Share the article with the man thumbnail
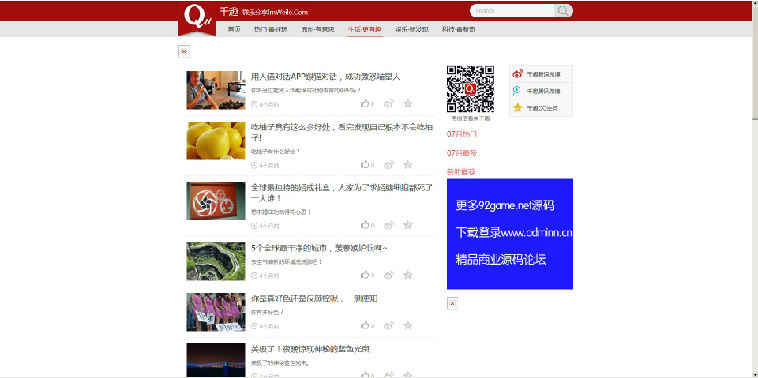758x378 pixels. tap(388, 103)
